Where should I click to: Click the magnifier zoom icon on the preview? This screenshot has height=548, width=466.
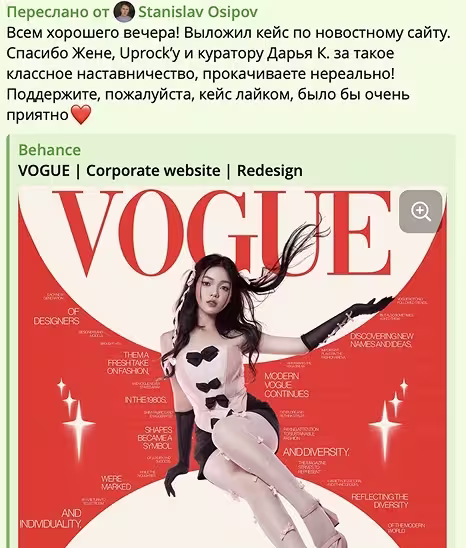coord(421,211)
